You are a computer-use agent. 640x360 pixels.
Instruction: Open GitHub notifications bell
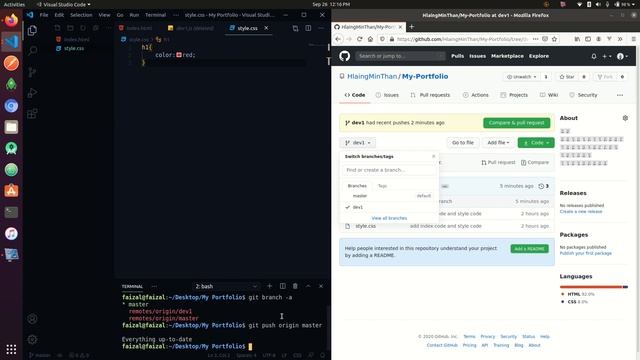(x=594, y=56)
